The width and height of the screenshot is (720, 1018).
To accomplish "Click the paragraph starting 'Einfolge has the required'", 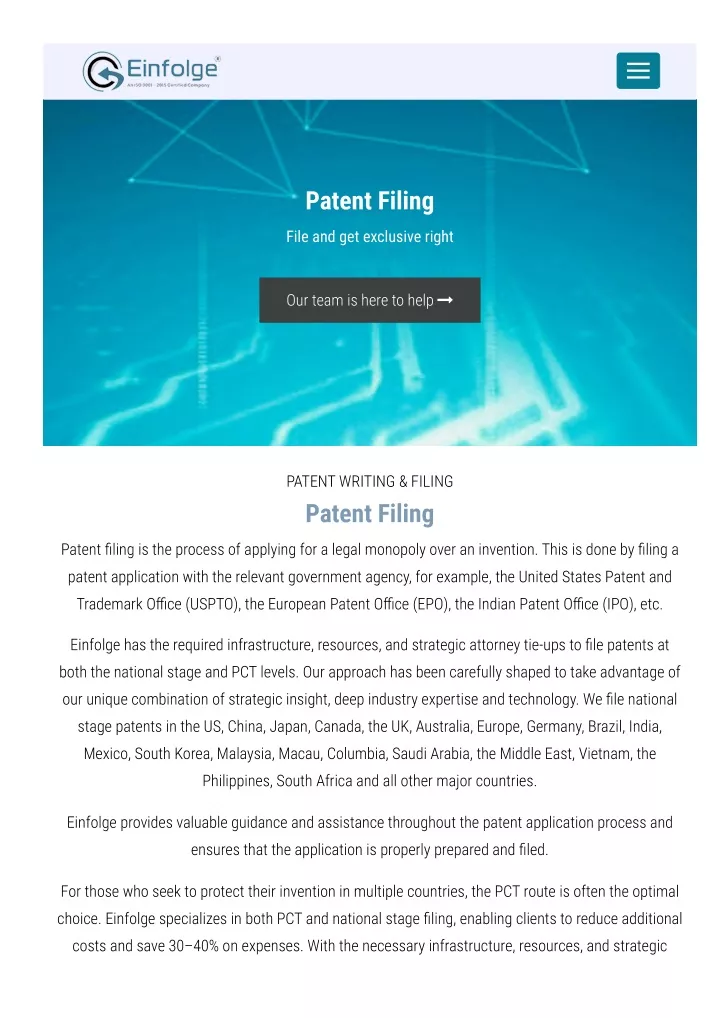I will 369,712.
